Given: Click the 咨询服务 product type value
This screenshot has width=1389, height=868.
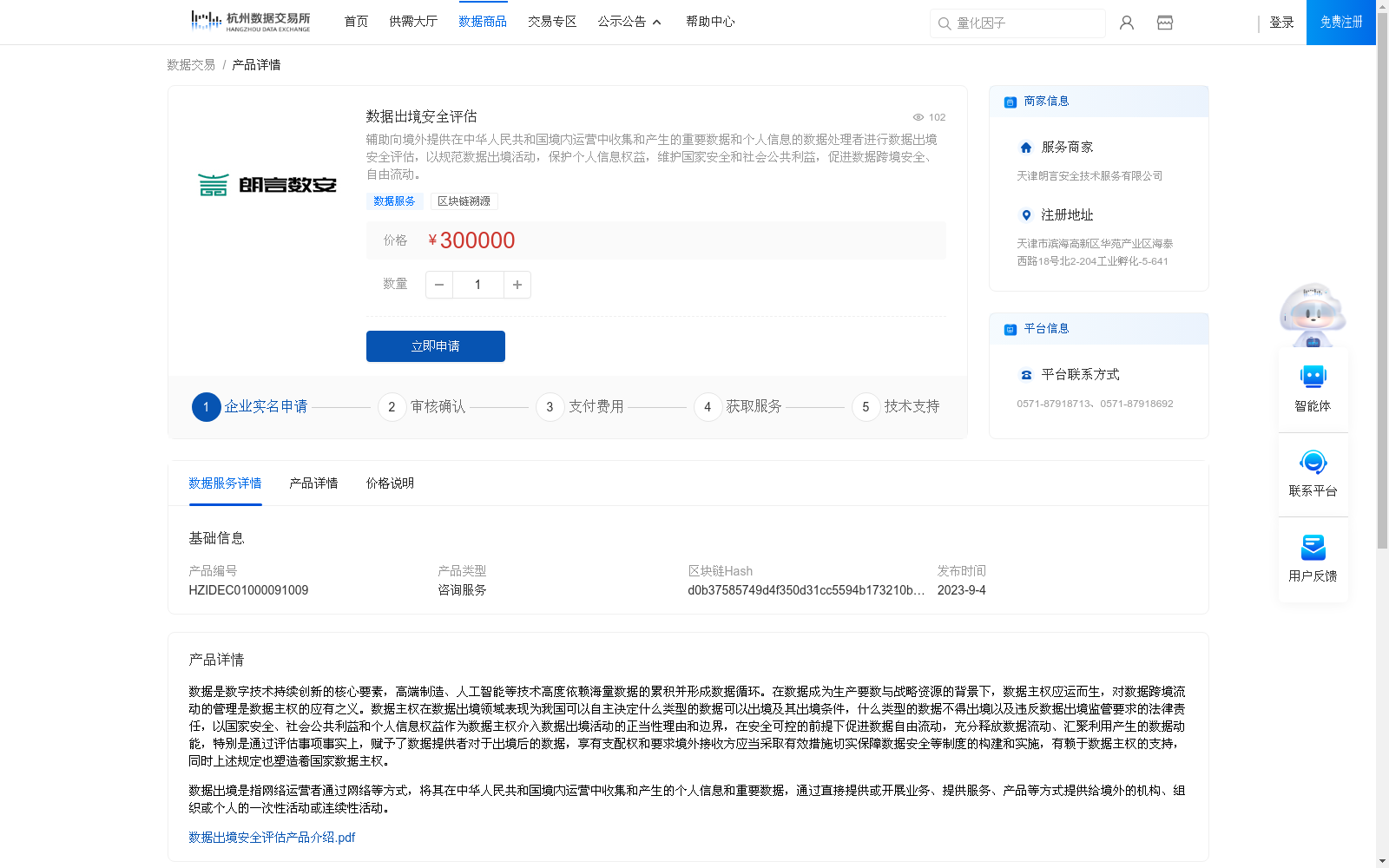Looking at the screenshot, I should (462, 590).
